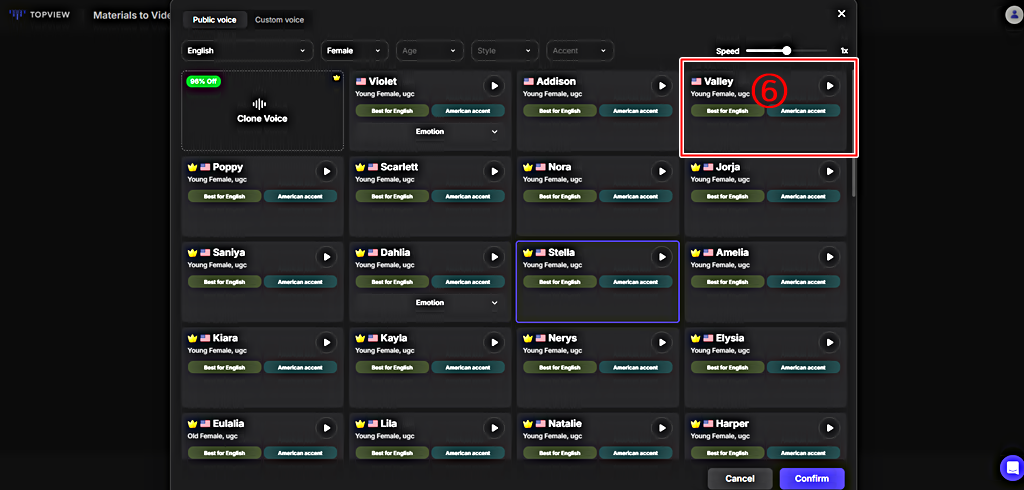
Task: Play Scarlett voice preview
Action: click(x=494, y=171)
